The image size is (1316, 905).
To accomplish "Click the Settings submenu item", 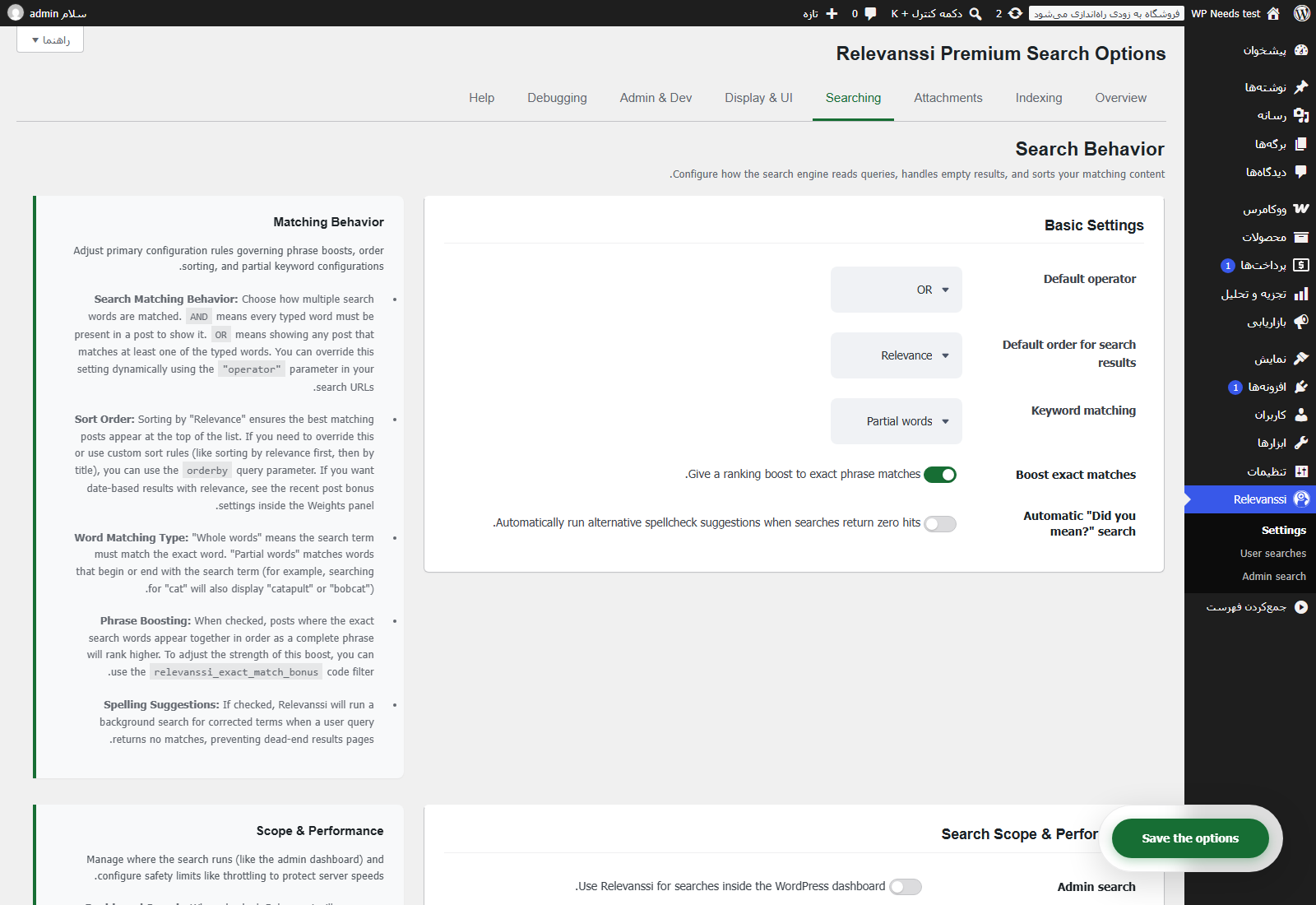I will point(1284,531).
